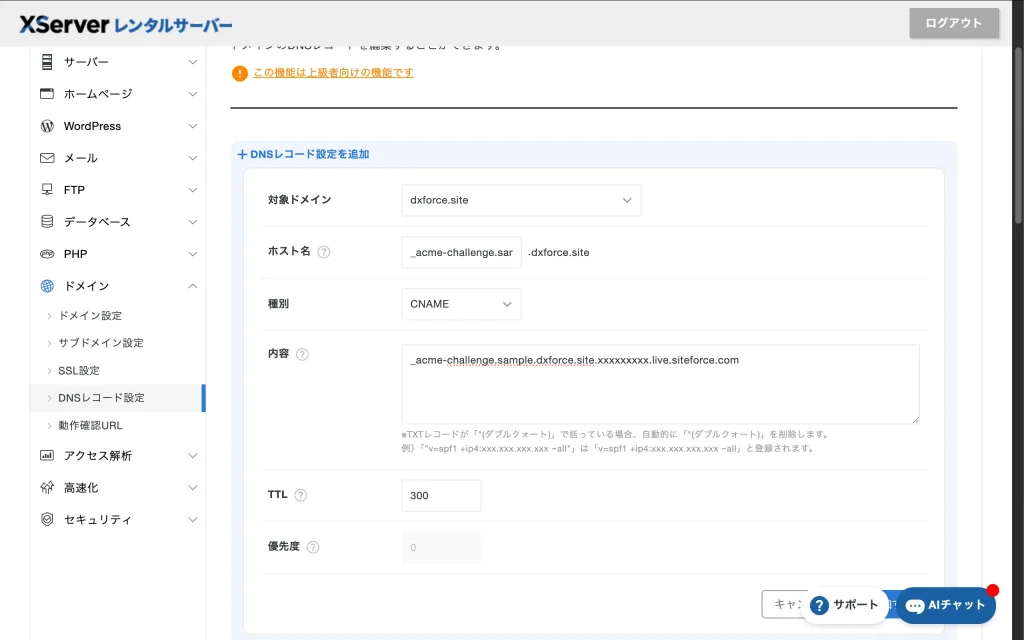Click help icon next to ホスト名
Viewport: 1024px width, 640px height.
pos(323,252)
